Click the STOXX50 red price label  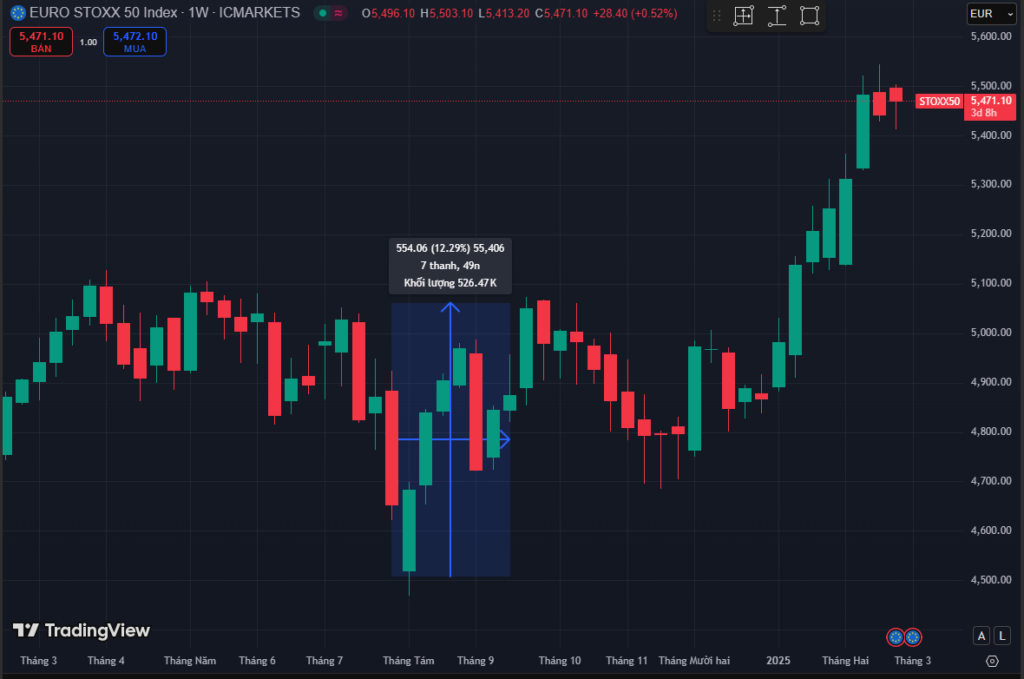[x=939, y=101]
